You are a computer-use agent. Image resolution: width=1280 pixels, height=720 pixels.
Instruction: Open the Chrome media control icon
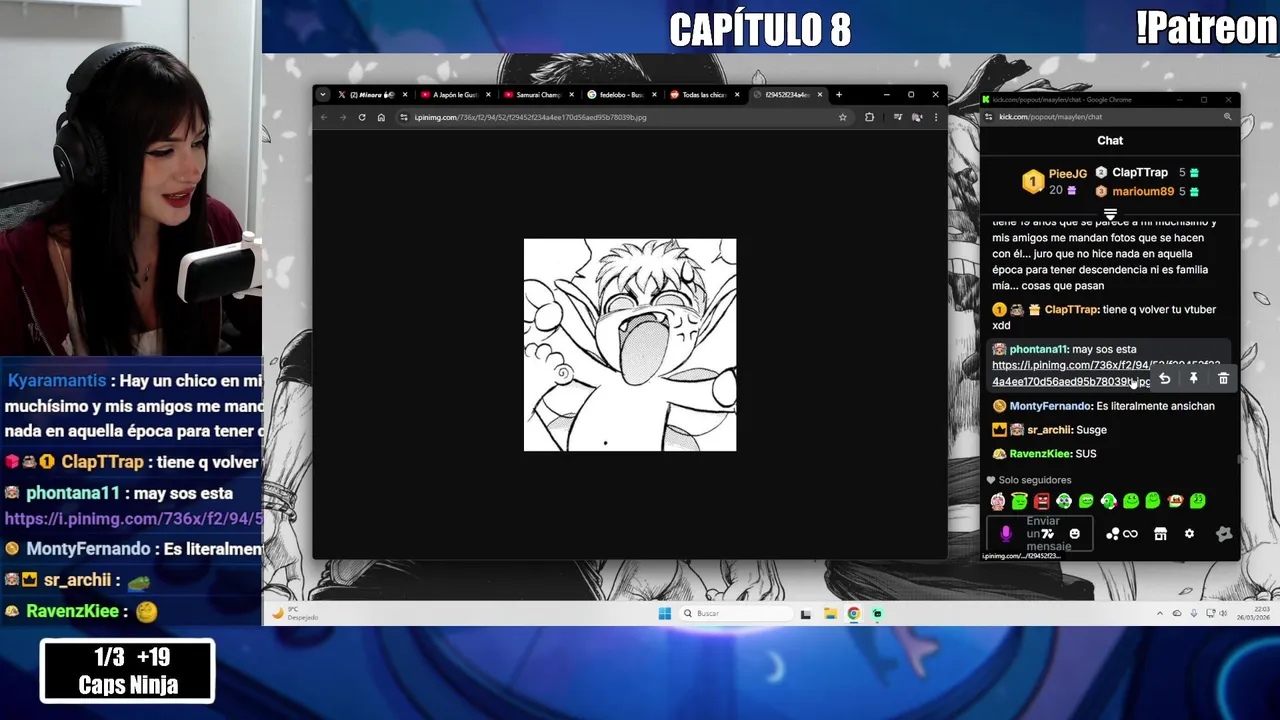(x=898, y=117)
